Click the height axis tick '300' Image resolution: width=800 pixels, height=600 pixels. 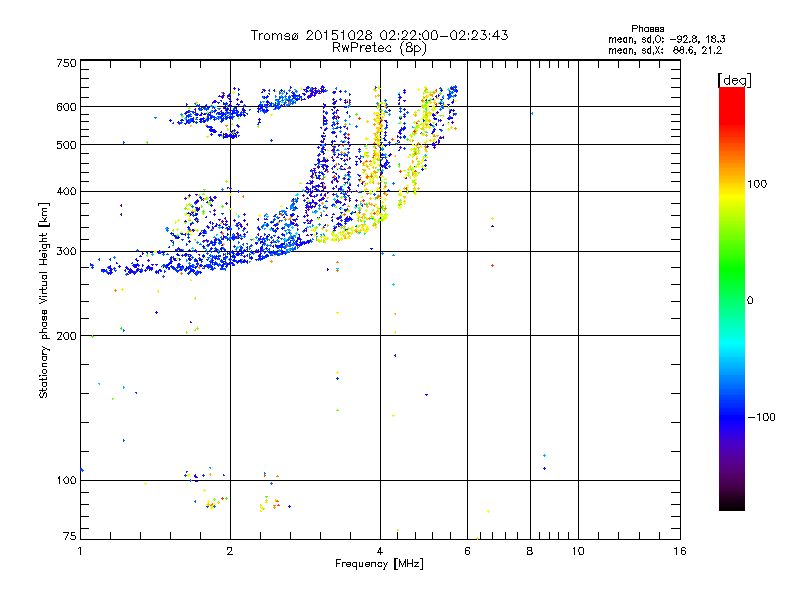(66, 251)
